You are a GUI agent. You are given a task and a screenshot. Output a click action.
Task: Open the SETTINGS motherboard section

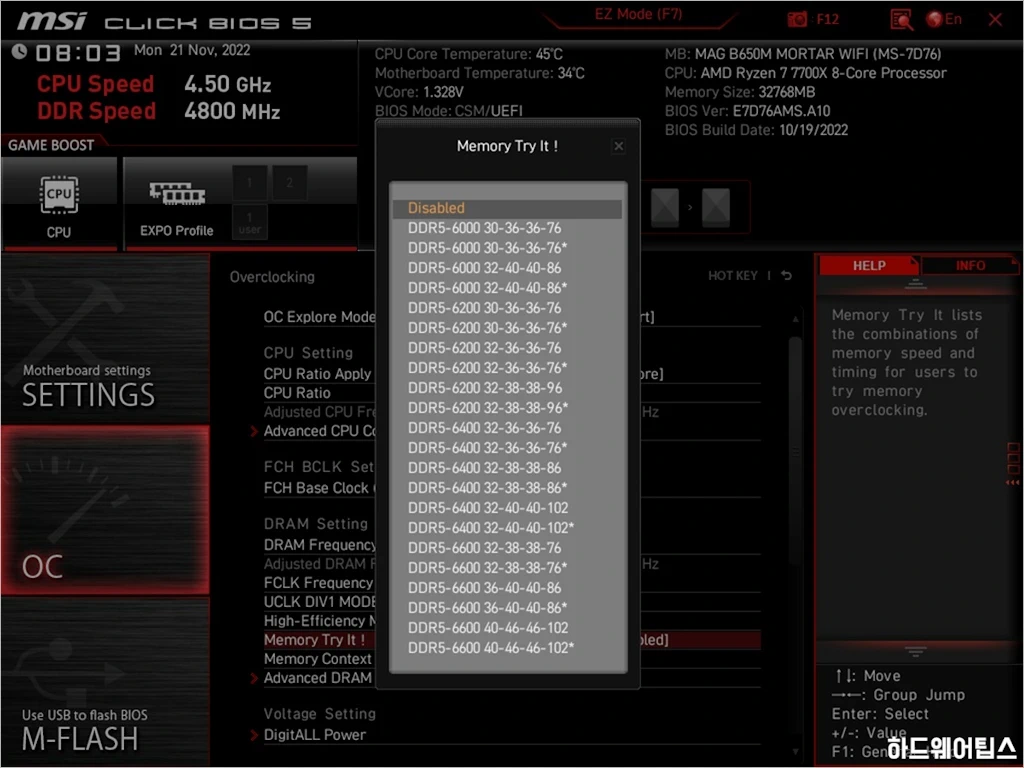pos(105,340)
